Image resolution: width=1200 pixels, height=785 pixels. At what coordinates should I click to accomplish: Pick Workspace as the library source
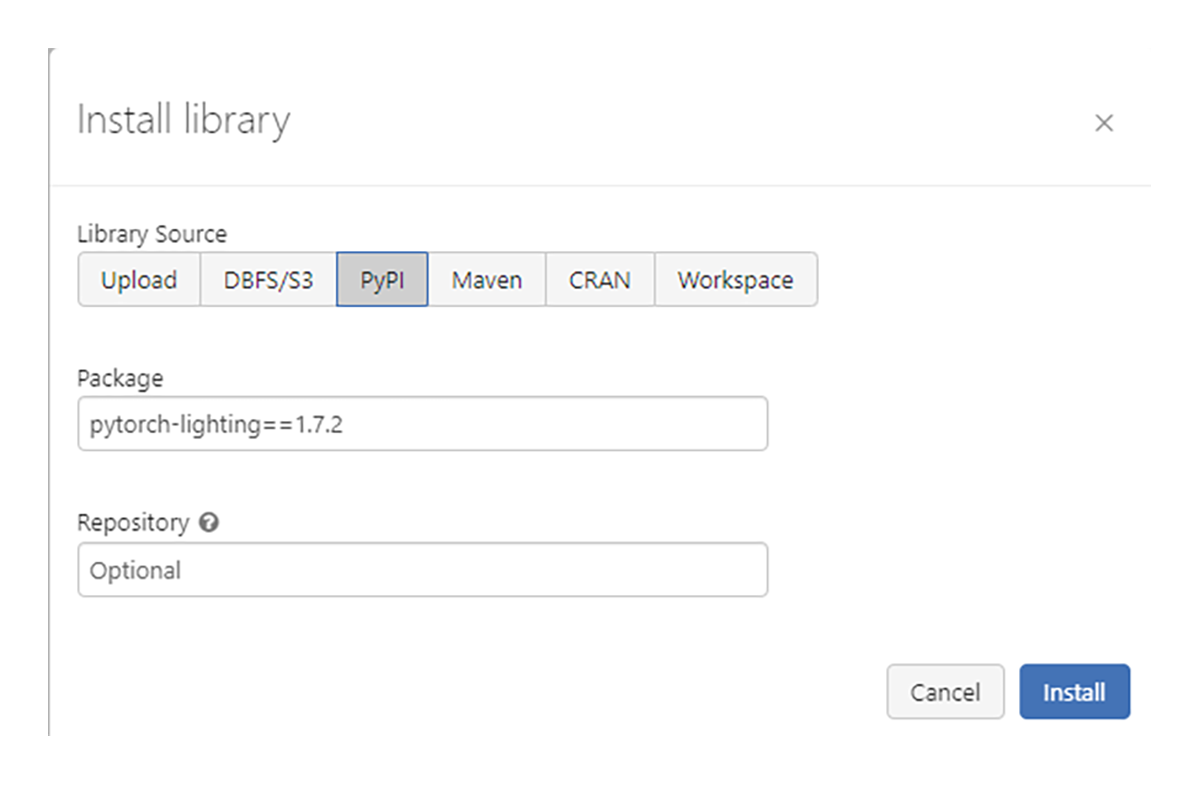pyautogui.click(x=735, y=280)
